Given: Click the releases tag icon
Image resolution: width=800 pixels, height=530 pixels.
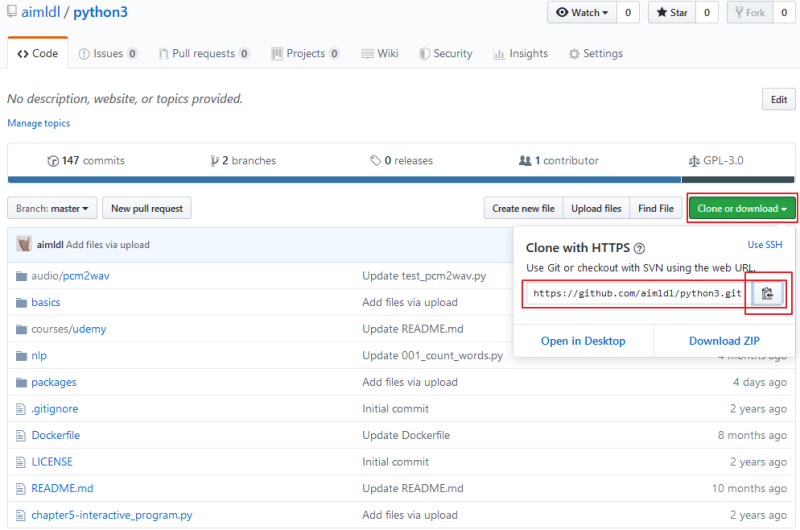Looking at the screenshot, I should 376,161.
